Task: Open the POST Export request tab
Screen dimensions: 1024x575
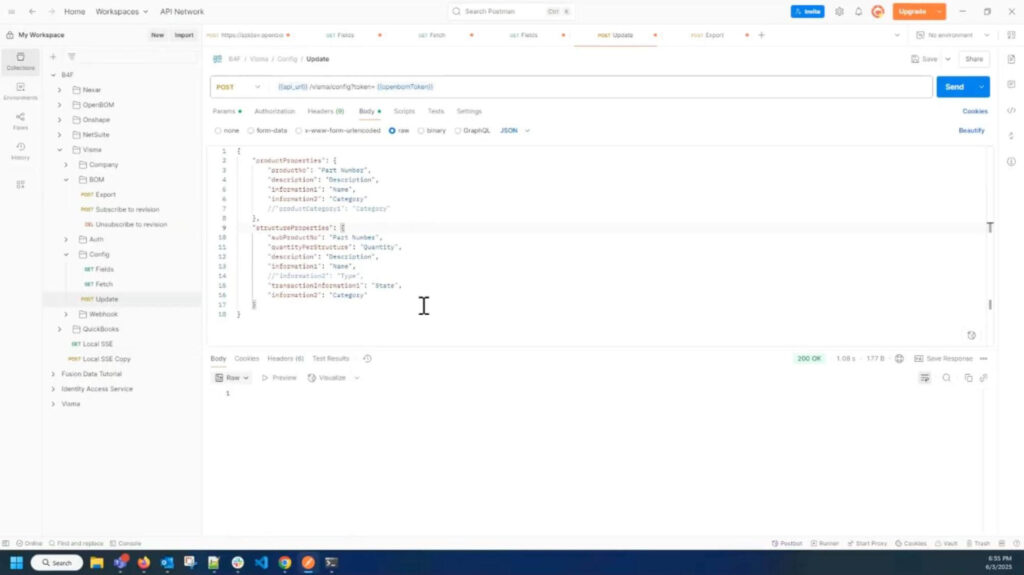Action: 707,35
